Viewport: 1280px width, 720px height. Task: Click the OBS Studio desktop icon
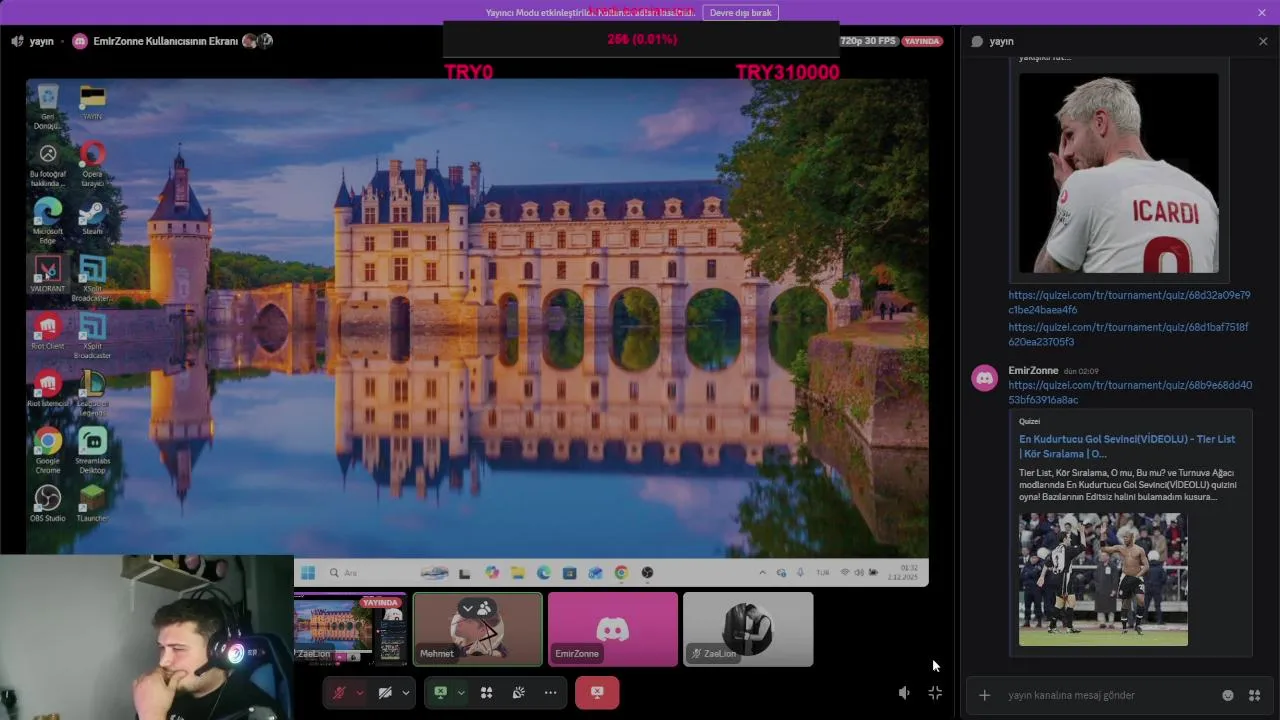(47, 503)
